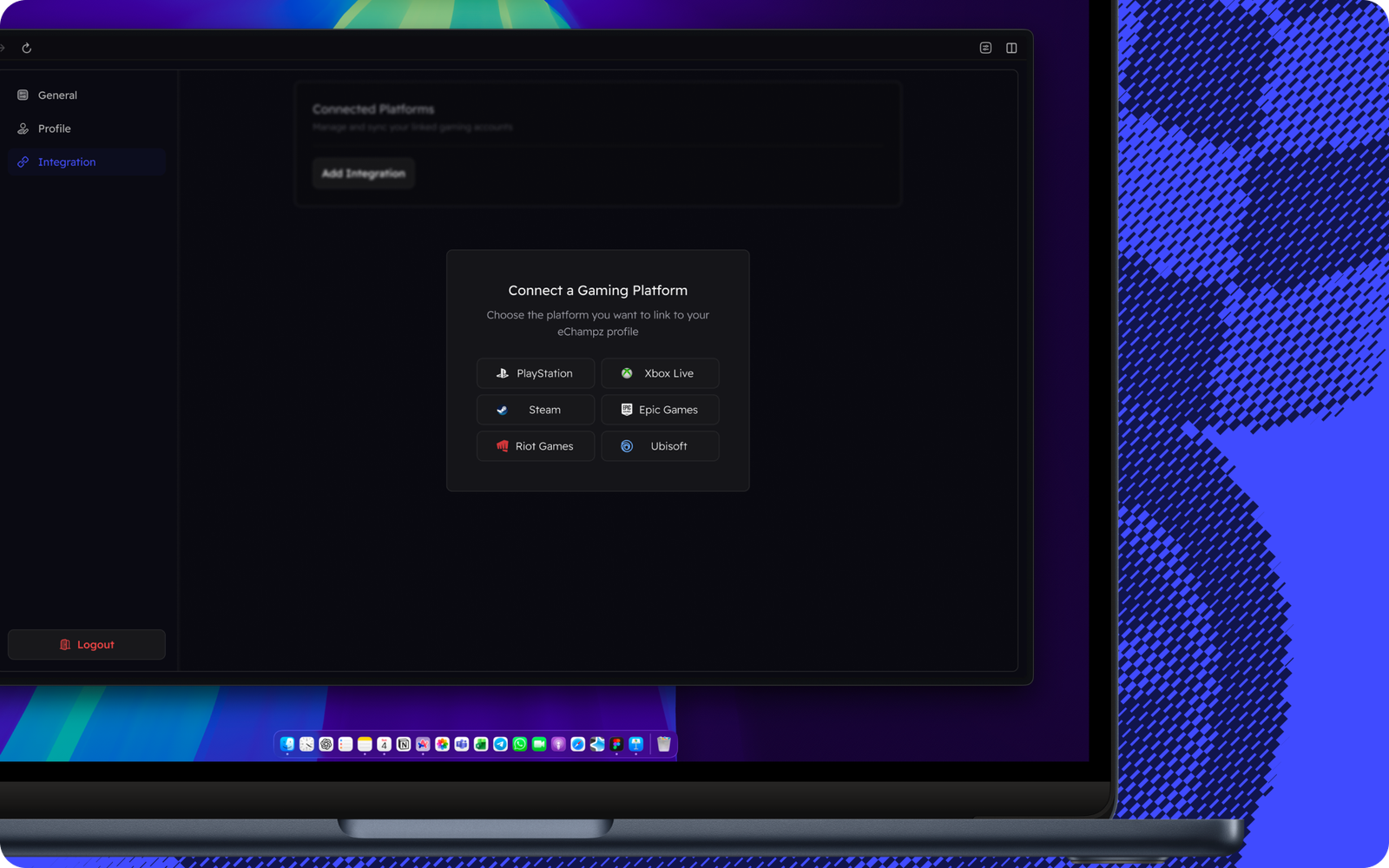Viewport: 1389px width, 868px height.
Task: Launch Safari from the dock
Action: click(x=577, y=744)
